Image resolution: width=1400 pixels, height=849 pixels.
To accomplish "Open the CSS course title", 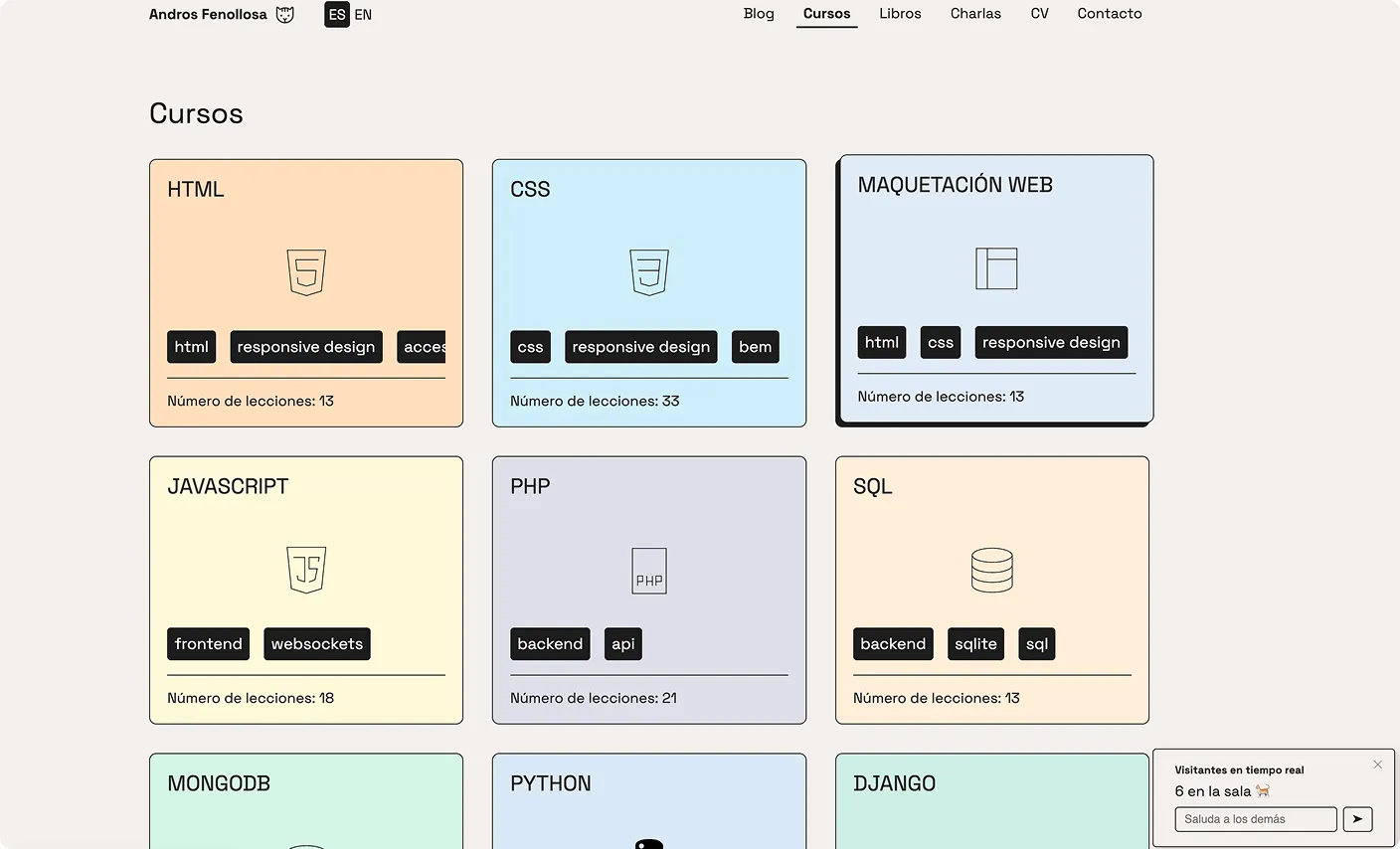I will (x=530, y=189).
